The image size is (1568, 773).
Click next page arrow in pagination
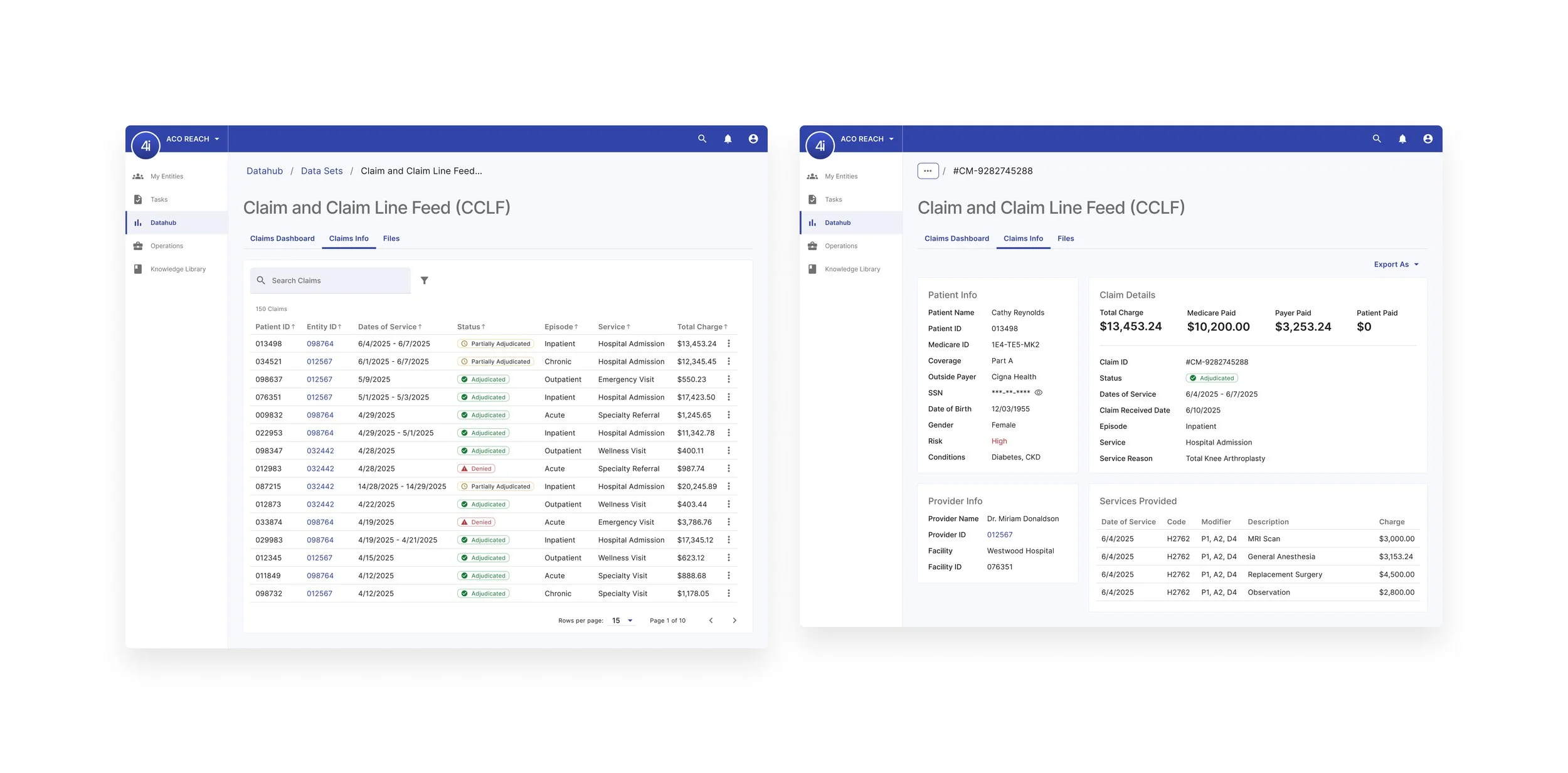734,621
